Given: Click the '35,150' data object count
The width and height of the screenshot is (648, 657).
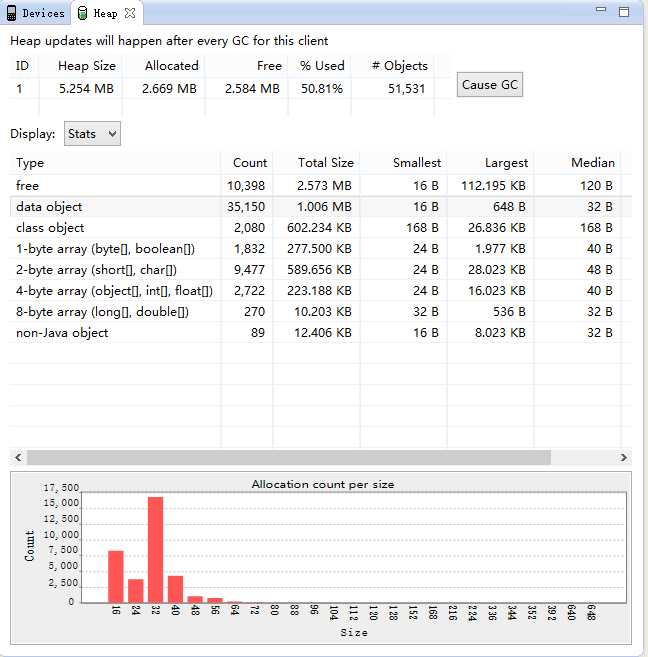Looking at the screenshot, I should [x=246, y=207].
